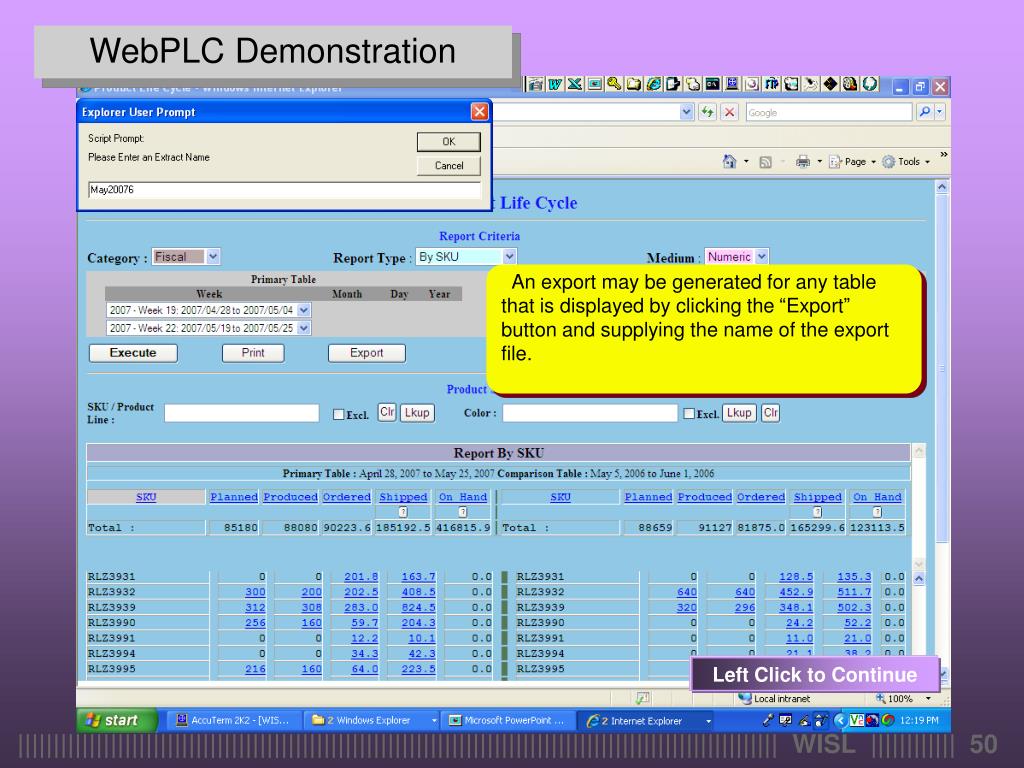
Task: Open the Internet Explorer shortcut bar icon
Action: click(653, 84)
